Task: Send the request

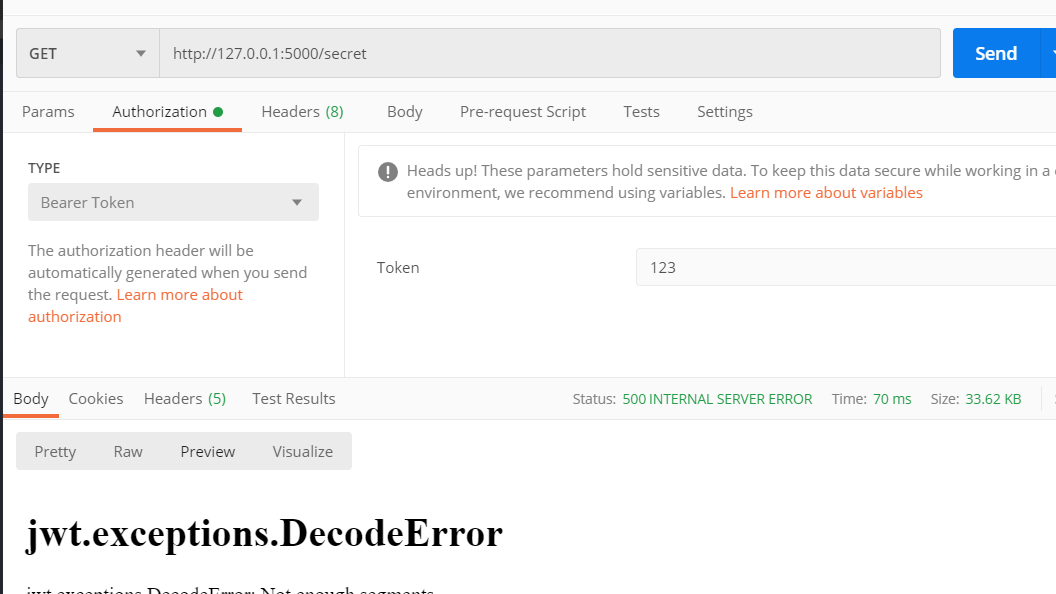Action: click(996, 53)
